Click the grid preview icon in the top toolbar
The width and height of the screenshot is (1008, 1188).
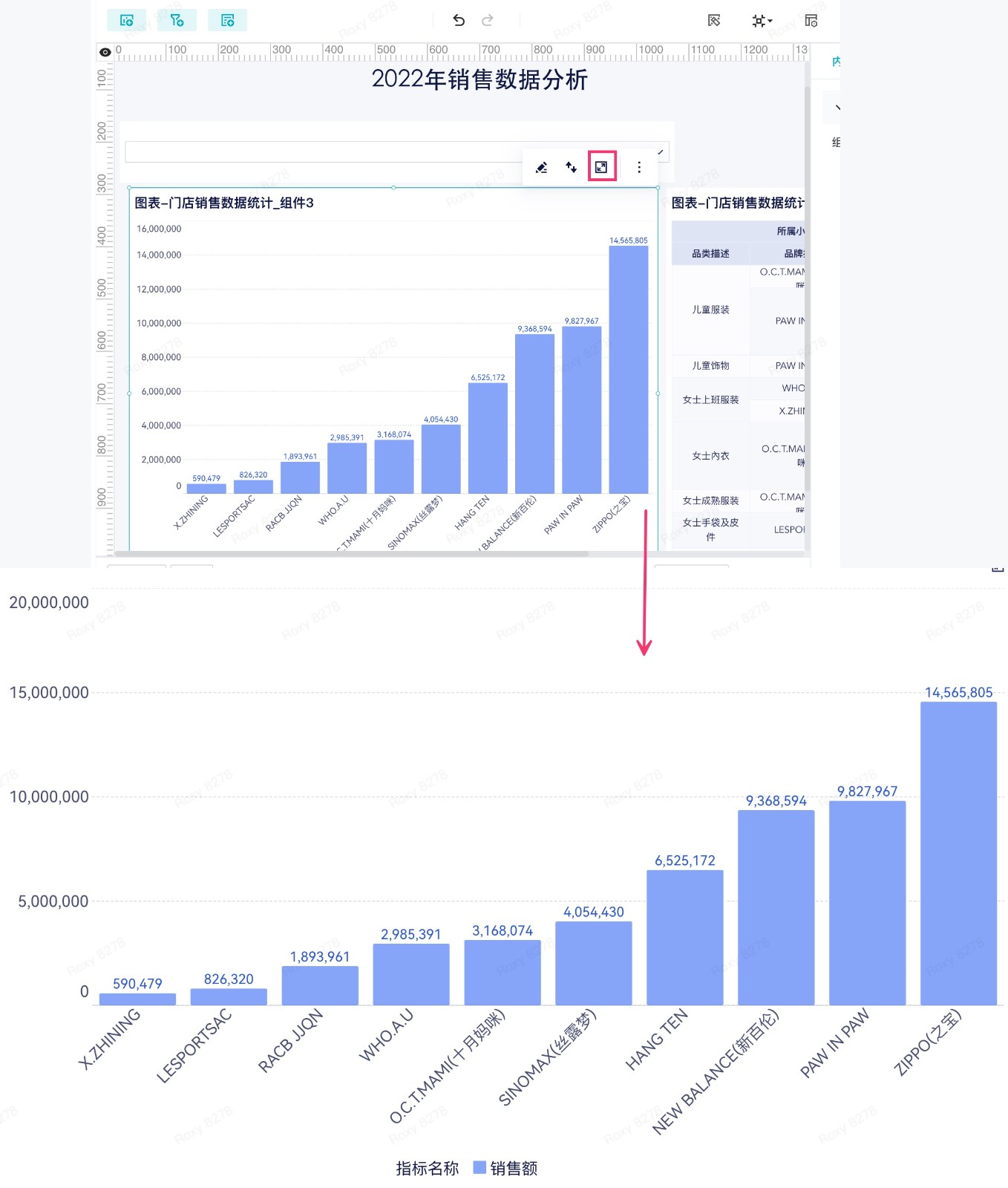click(714, 21)
